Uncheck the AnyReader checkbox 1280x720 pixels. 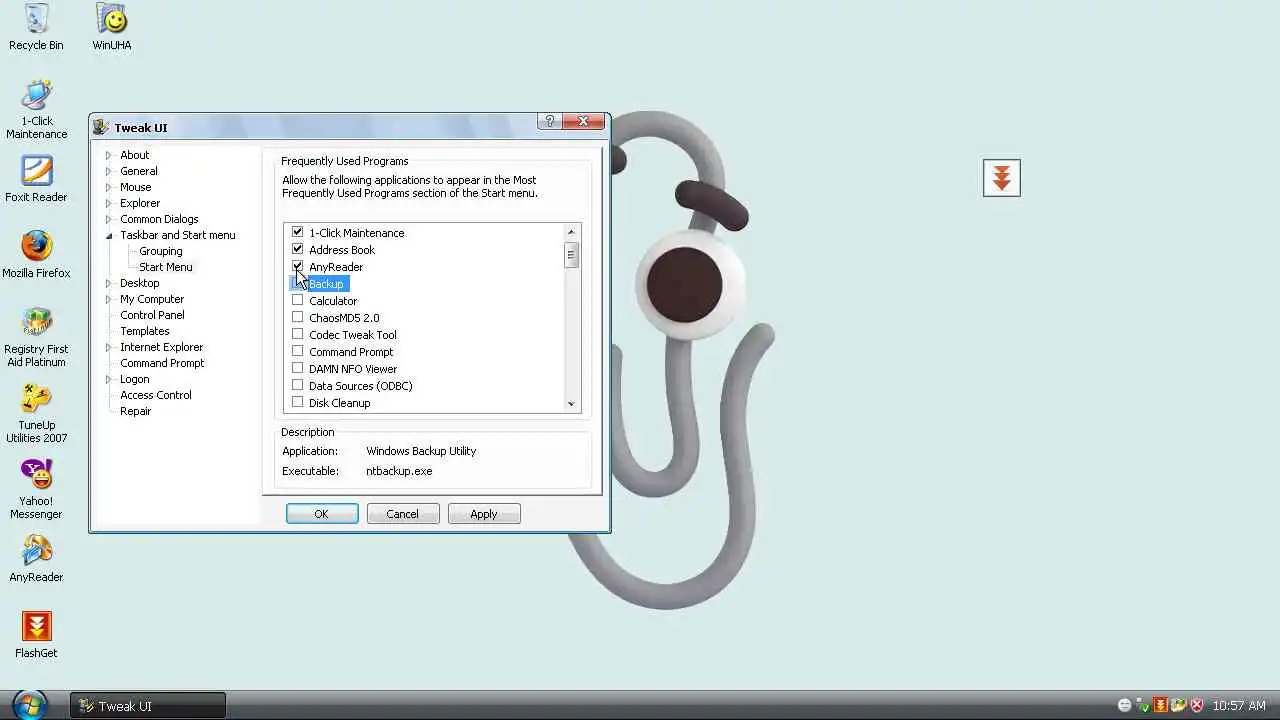(x=297, y=266)
